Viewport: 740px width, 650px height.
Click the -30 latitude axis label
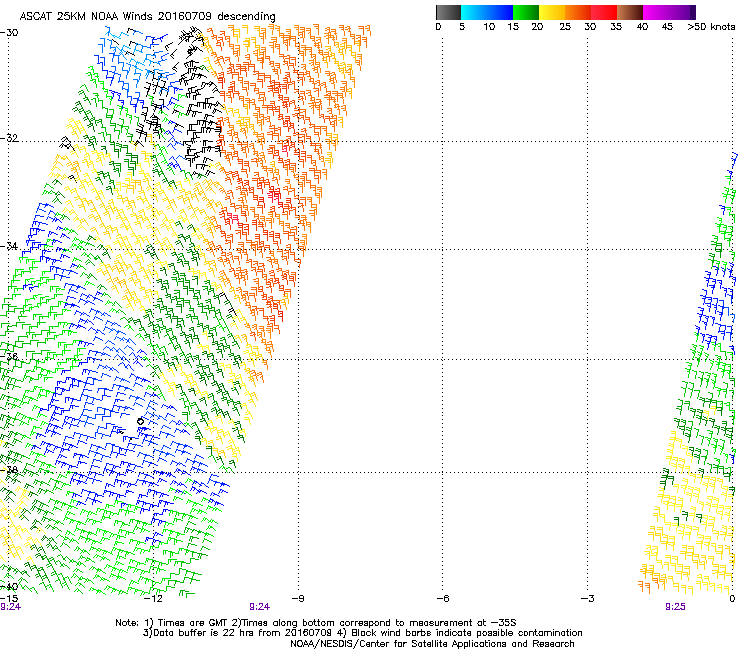pyautogui.click(x=9, y=33)
